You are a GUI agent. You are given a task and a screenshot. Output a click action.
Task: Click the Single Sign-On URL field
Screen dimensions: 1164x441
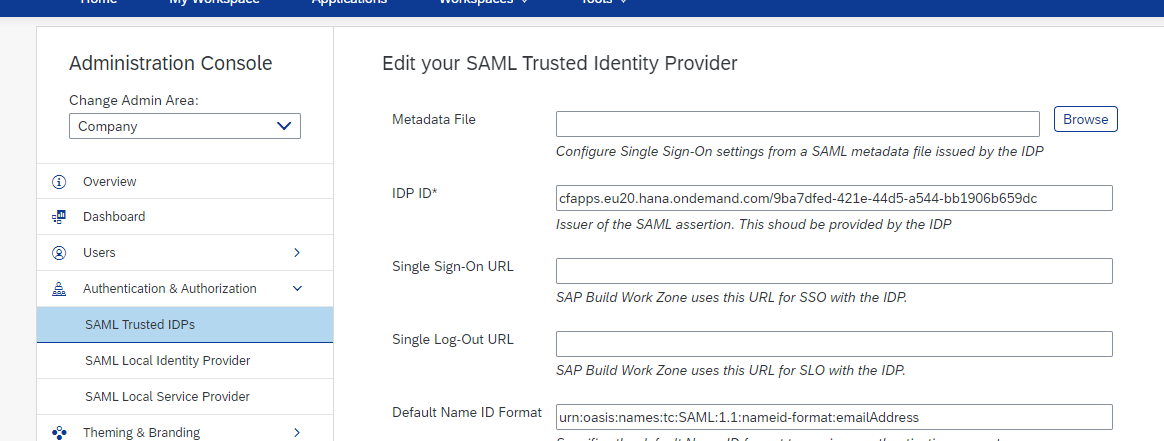(834, 271)
